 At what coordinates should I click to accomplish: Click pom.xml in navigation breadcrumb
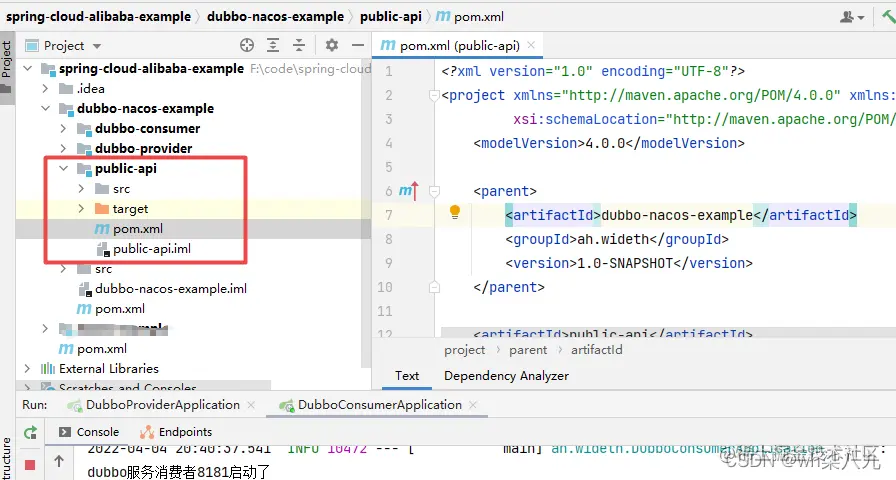coord(471,17)
